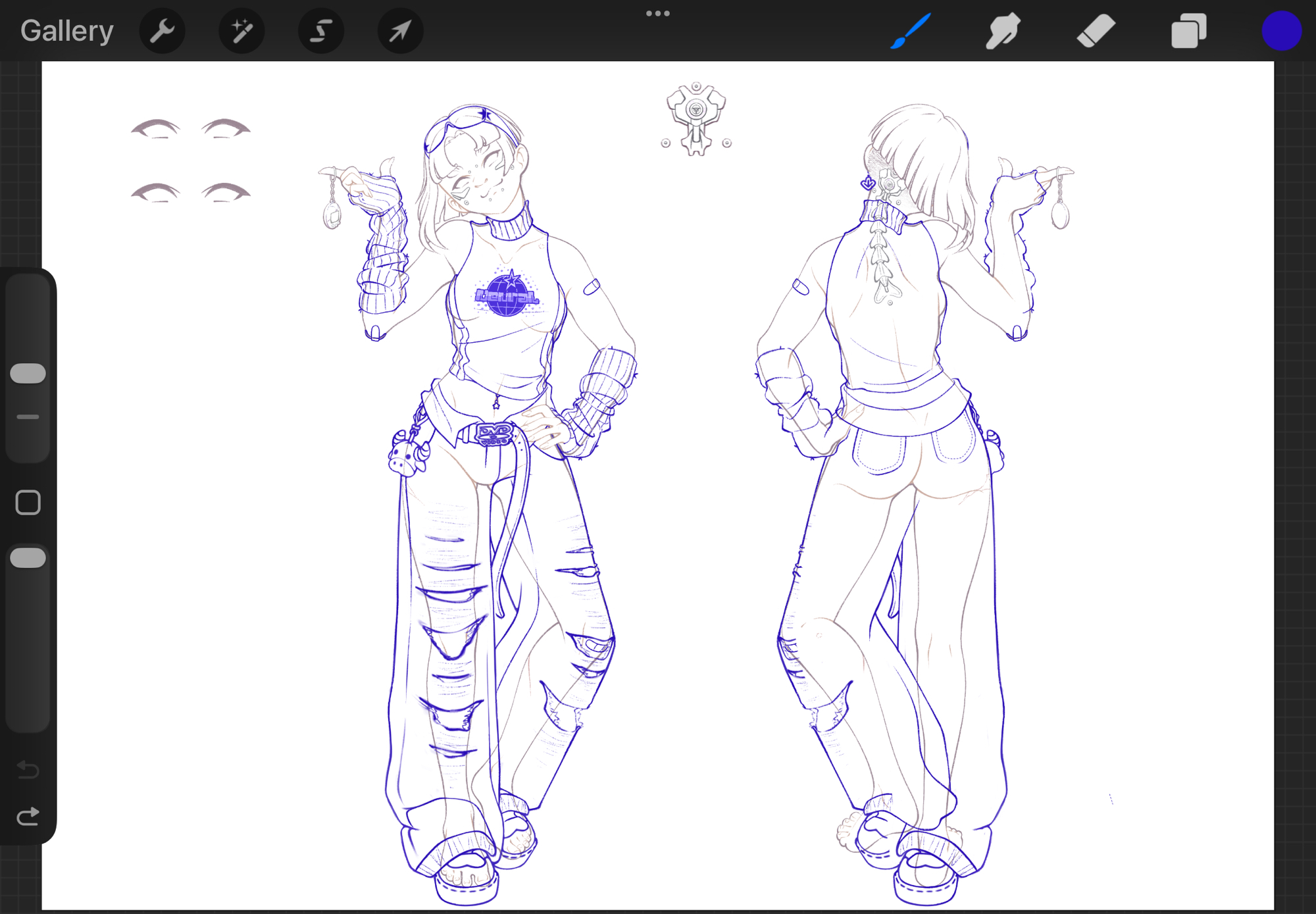Image resolution: width=1316 pixels, height=914 pixels.
Task: Redo the last undone action
Action: [28, 817]
